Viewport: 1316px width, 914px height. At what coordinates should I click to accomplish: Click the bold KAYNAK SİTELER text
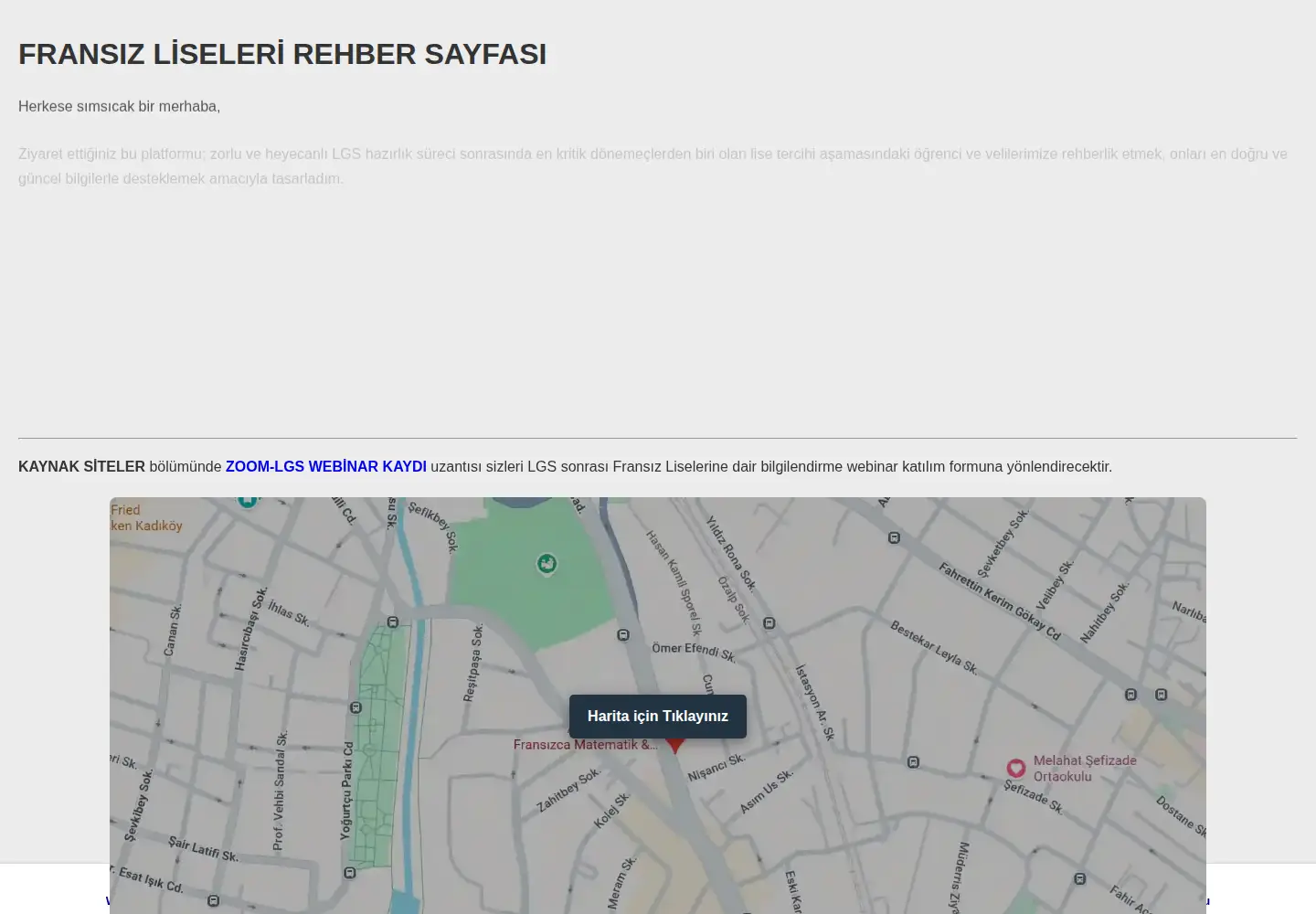point(81,466)
